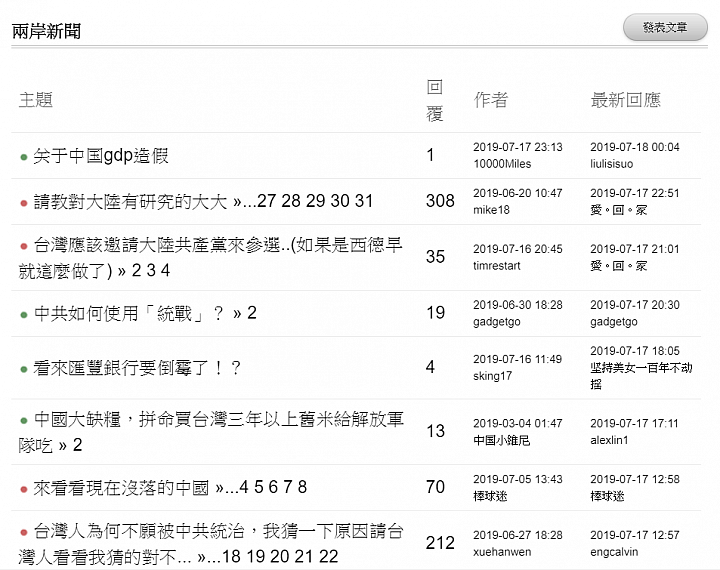This screenshot has width=720, height=570.
Task: Click the green status dot beside 看來匯豐銀行要倒霉了
Action: pyautogui.click(x=24, y=369)
